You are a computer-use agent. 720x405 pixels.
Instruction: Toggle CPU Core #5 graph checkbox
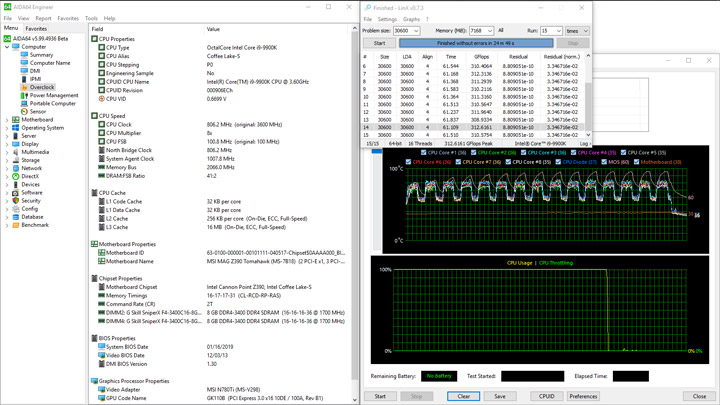point(624,152)
